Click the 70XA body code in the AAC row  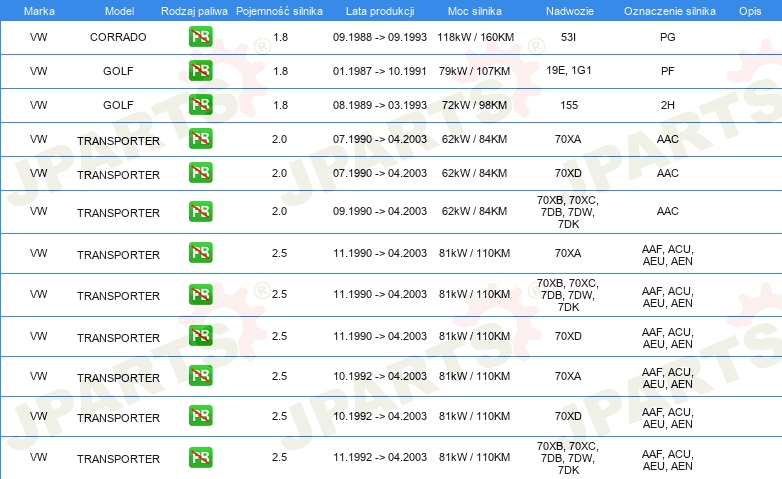coord(568,139)
